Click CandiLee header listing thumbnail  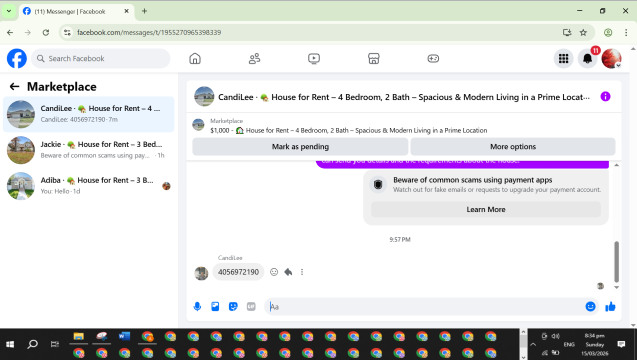(204, 97)
